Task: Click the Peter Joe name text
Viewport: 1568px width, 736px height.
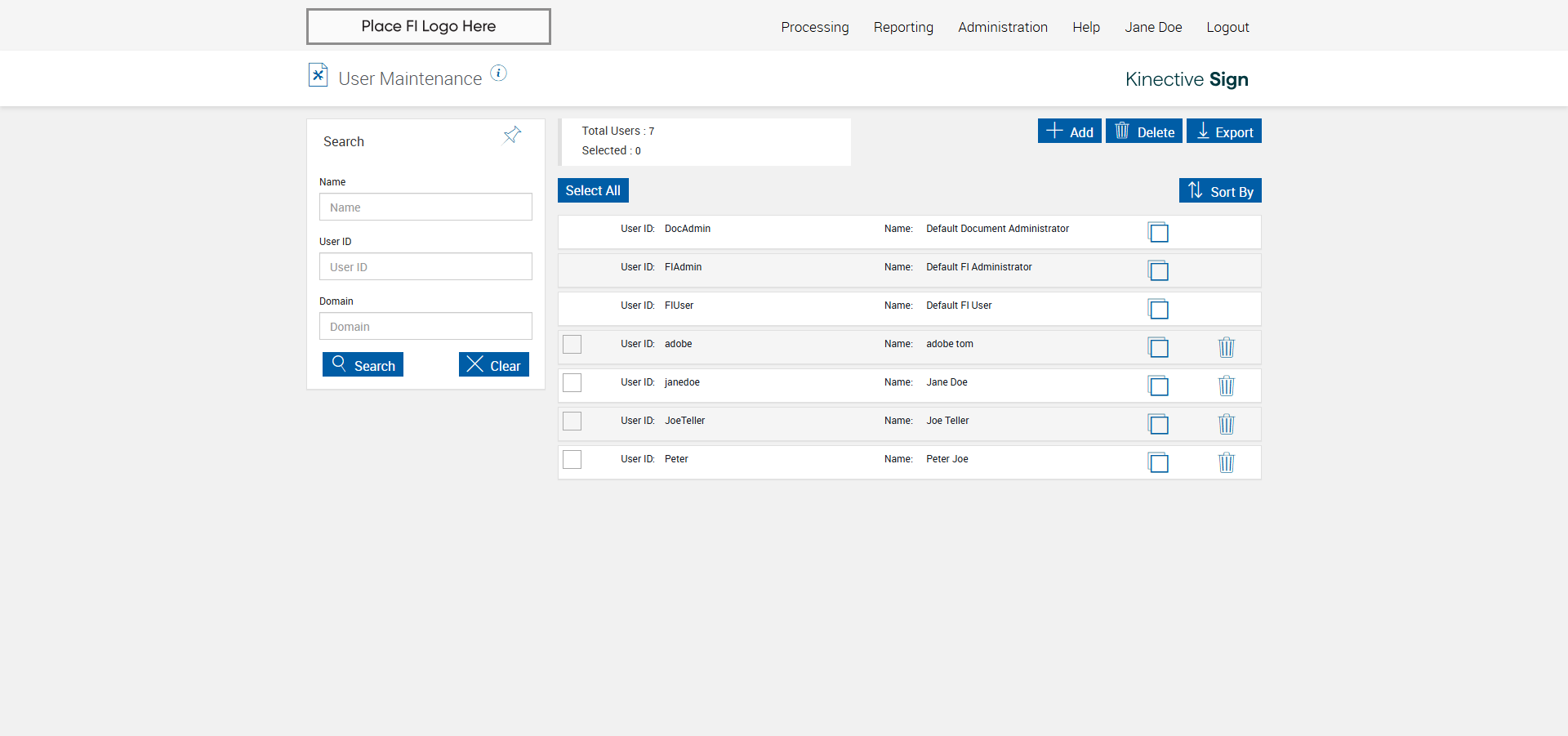Action: pos(947,459)
